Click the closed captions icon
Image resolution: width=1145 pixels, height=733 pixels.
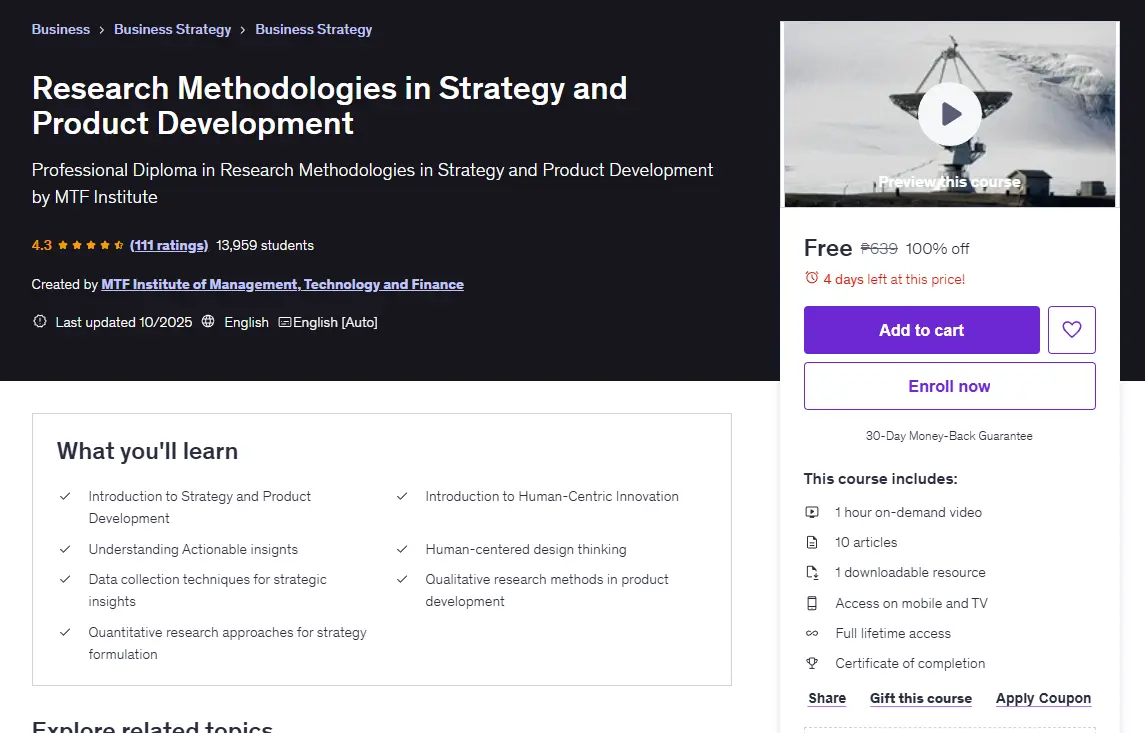click(285, 322)
